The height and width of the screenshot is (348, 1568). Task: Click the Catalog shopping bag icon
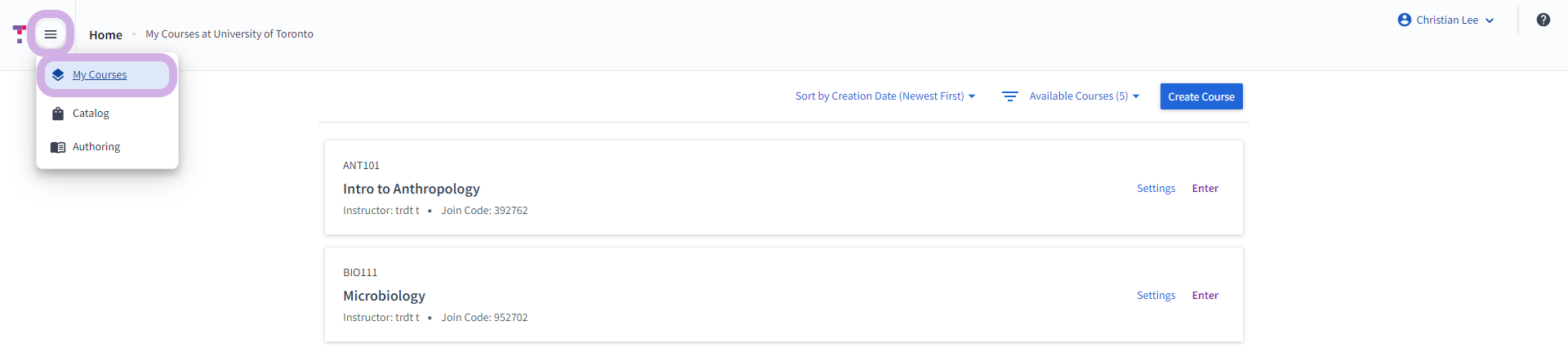pos(58,114)
